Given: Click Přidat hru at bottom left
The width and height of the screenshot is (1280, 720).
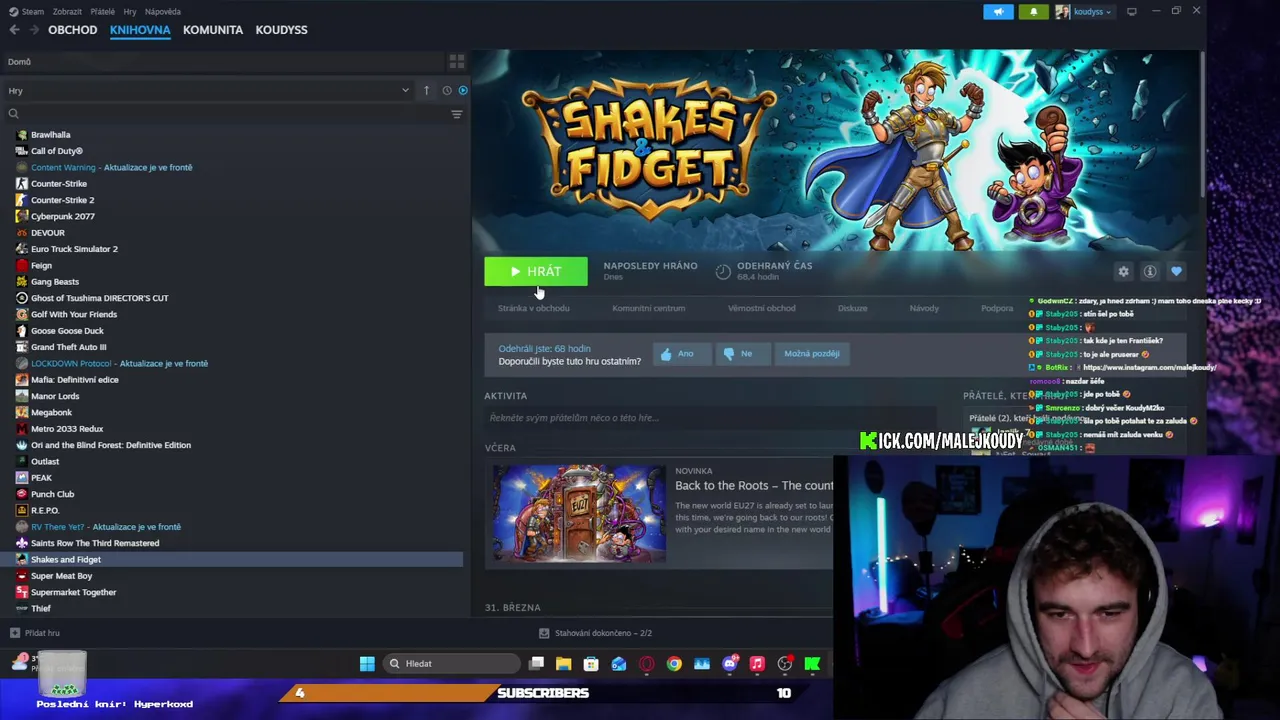Looking at the screenshot, I should [x=35, y=633].
